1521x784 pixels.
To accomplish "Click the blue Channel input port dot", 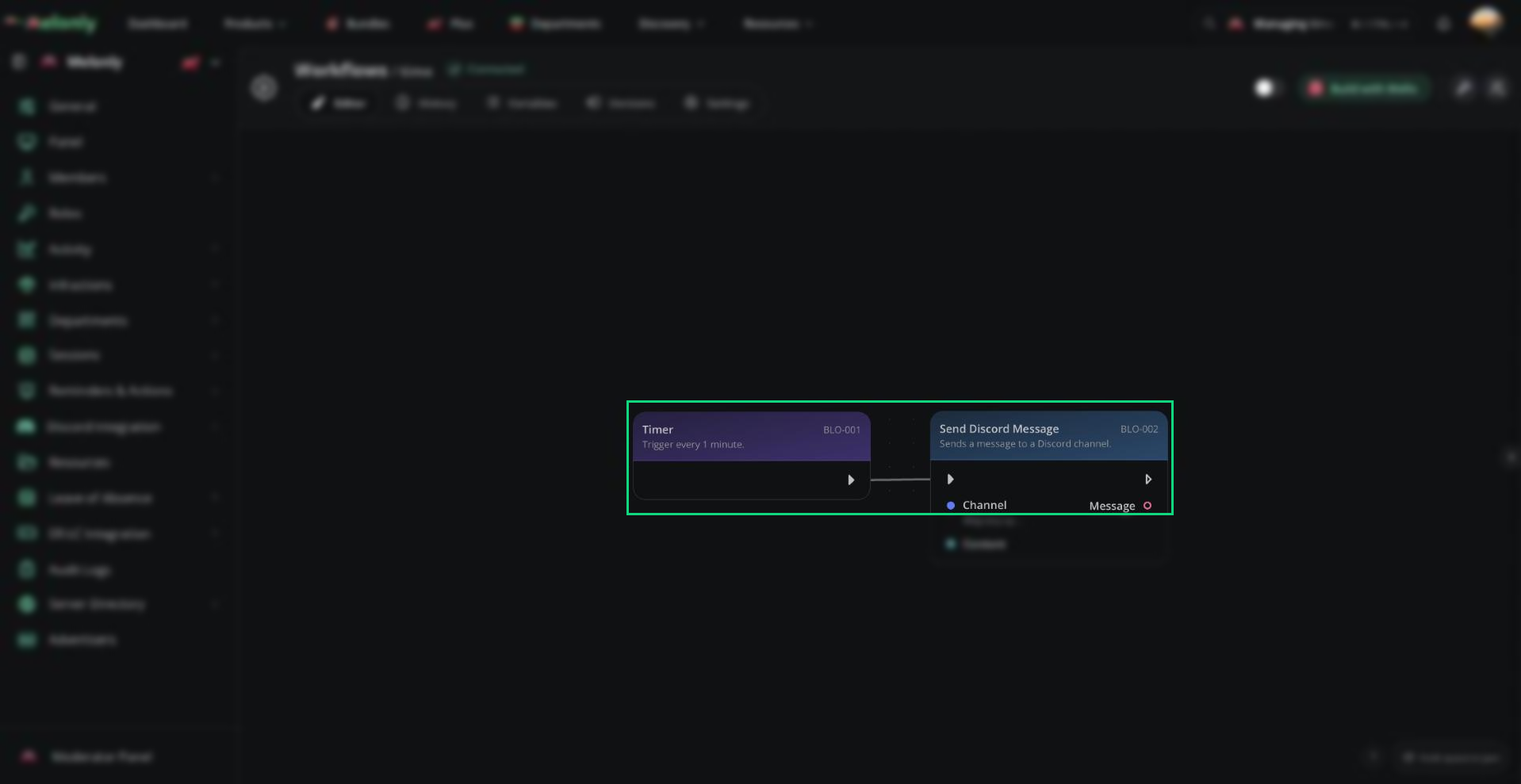I will pos(950,505).
